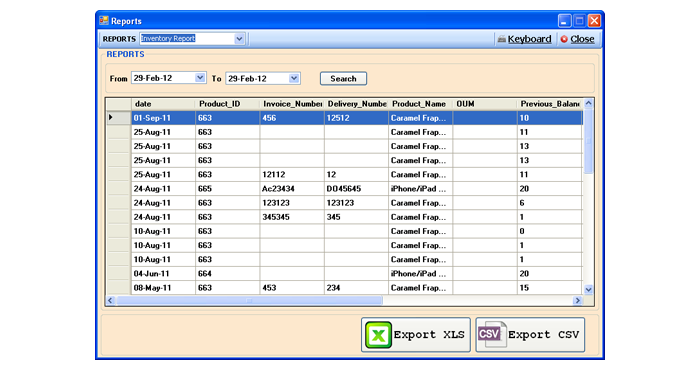Image resolution: width=700 pixels, height=371 pixels.
Task: Click the vertical scrollbar thumb
Action: pyautogui.click(x=588, y=141)
